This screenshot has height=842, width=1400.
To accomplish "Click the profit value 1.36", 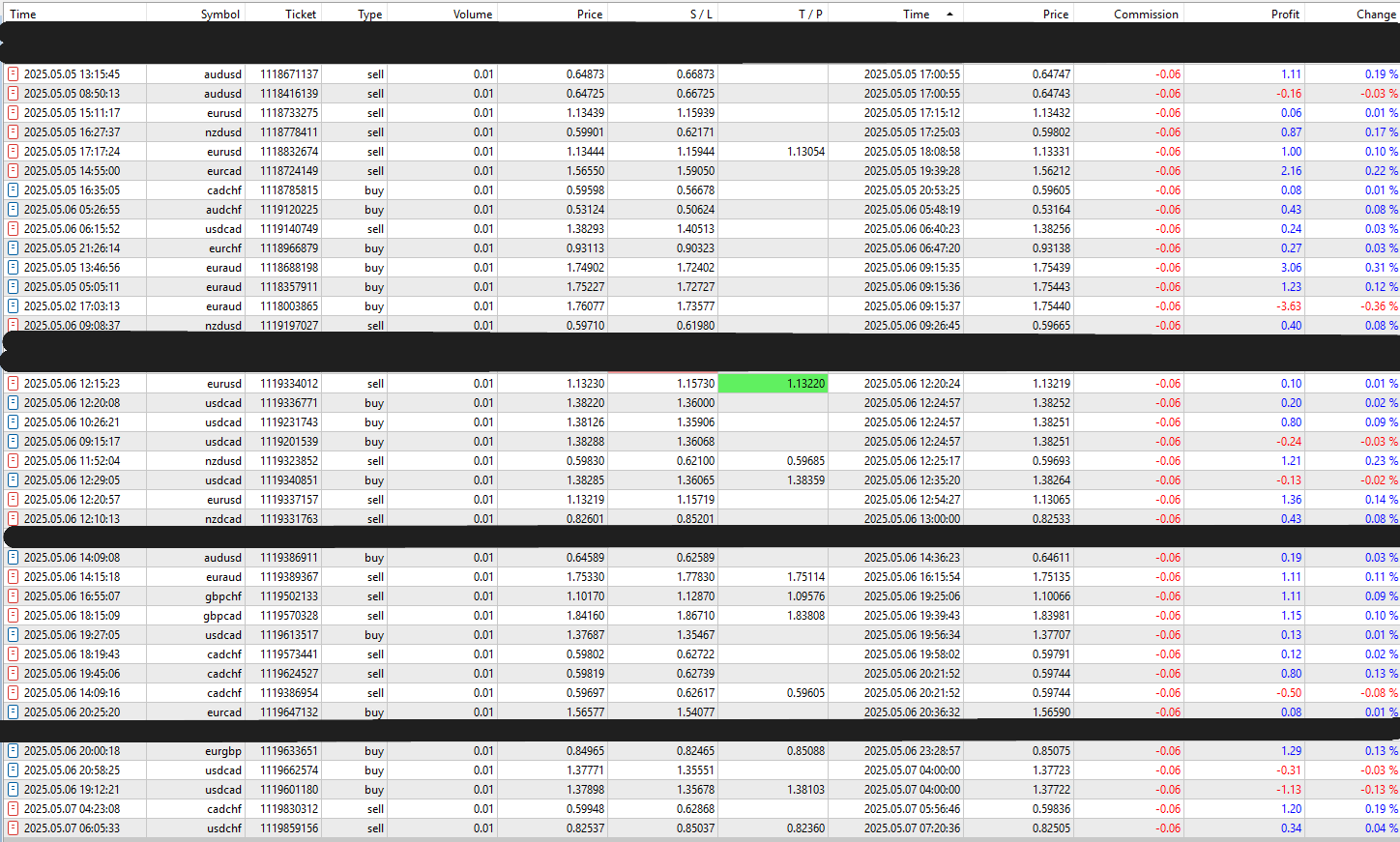I will [x=1291, y=500].
